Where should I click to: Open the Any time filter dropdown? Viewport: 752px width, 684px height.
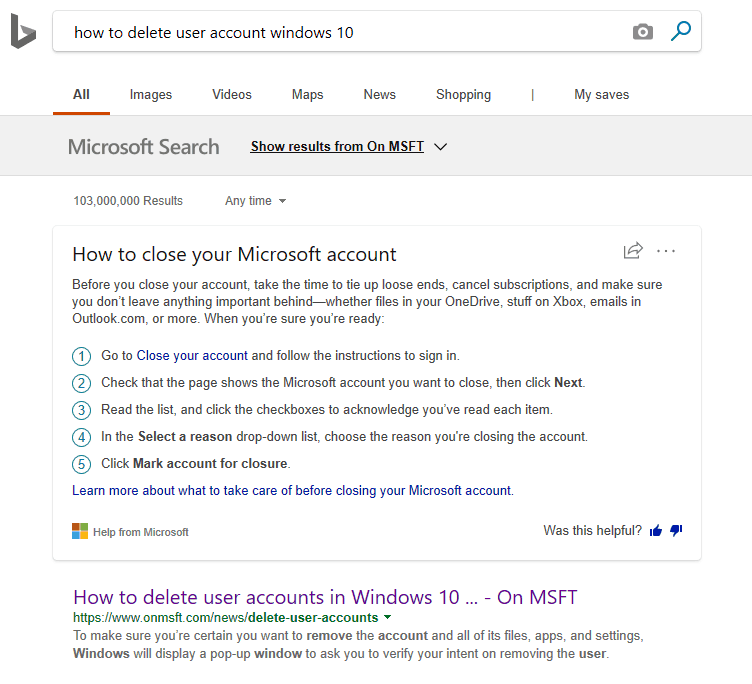point(255,201)
